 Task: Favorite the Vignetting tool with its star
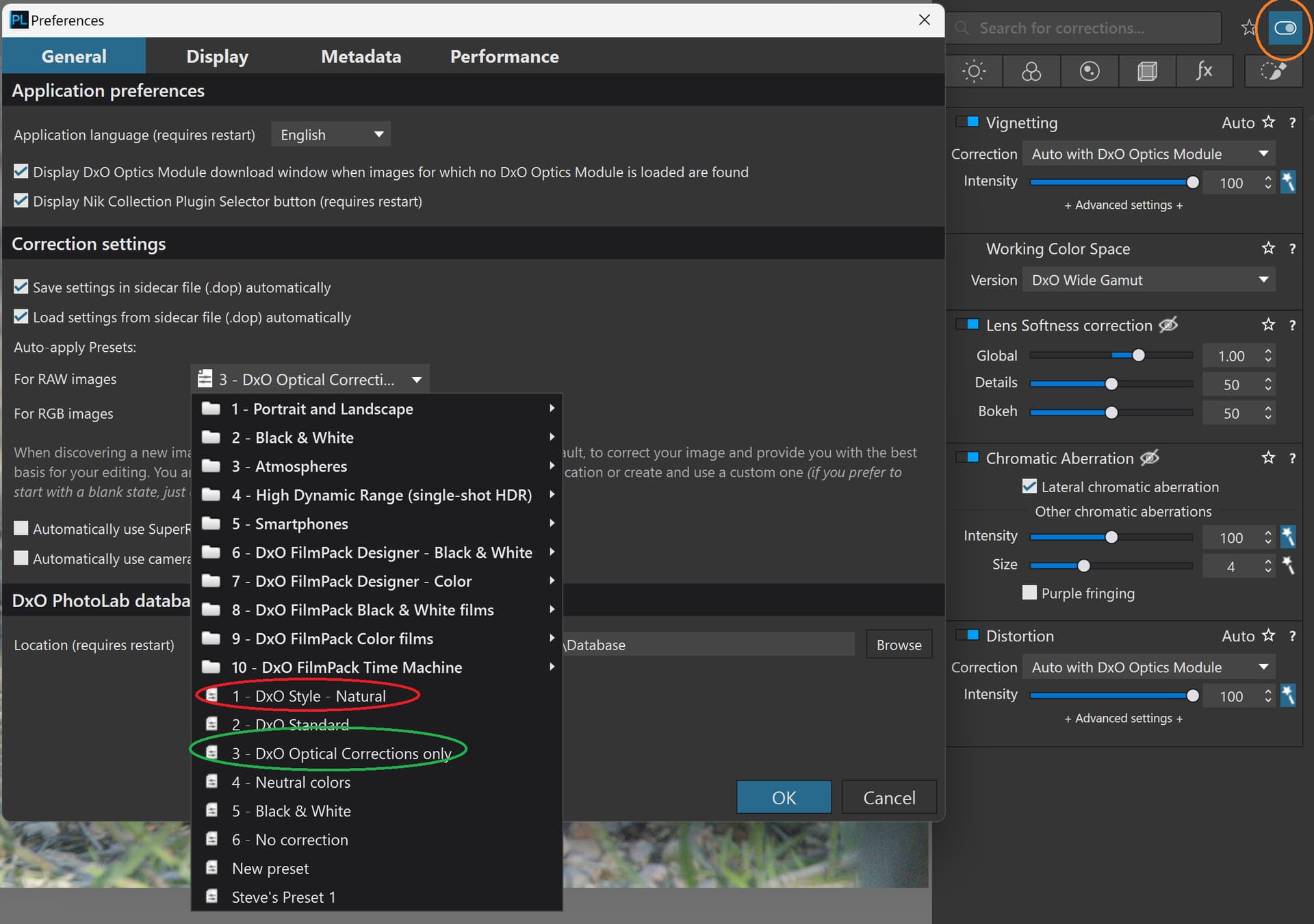pos(1268,122)
